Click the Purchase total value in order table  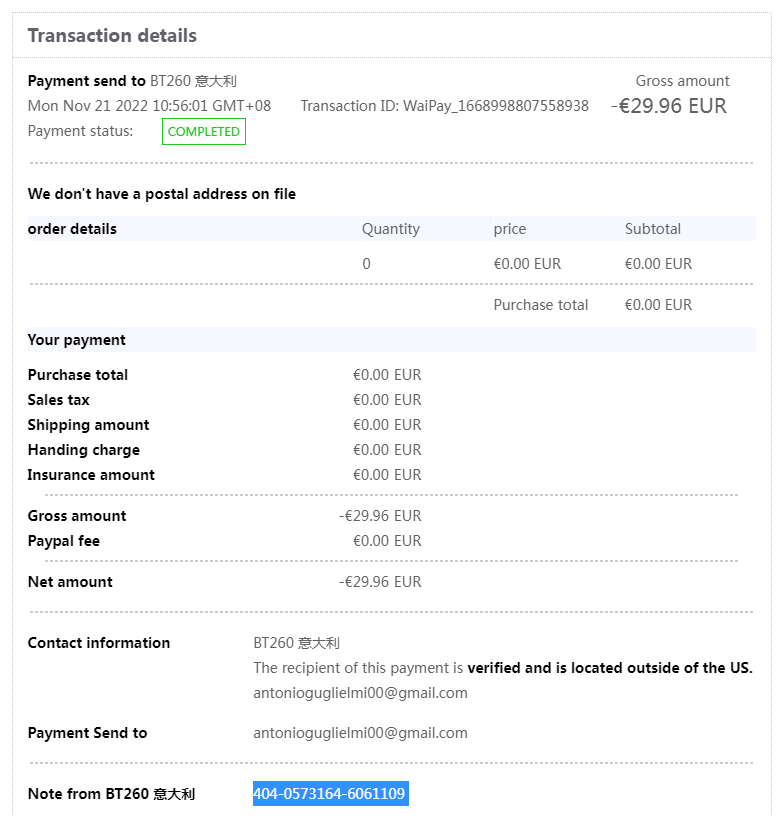click(658, 305)
